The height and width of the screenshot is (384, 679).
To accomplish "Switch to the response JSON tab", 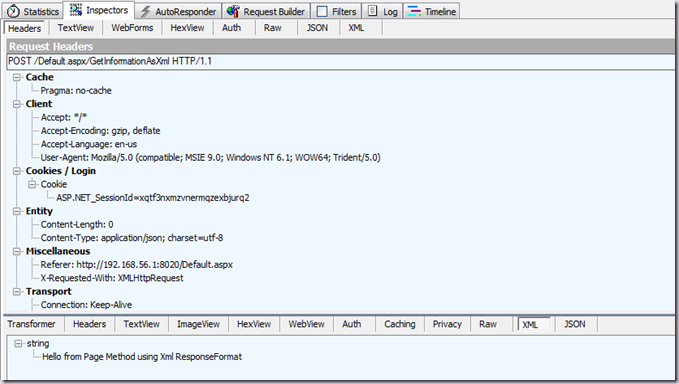I will click(x=575, y=324).
